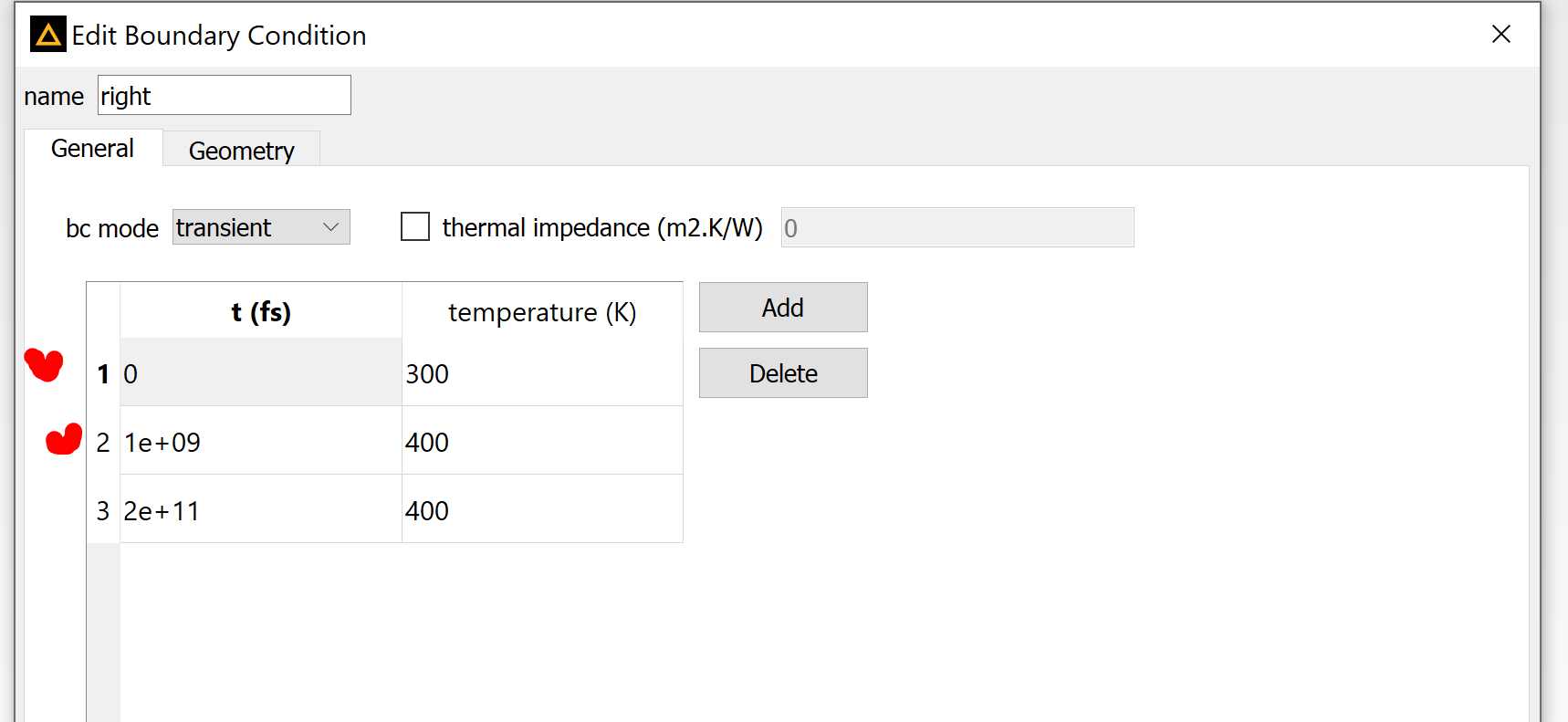
Task: Click the Add button
Action: click(783, 308)
